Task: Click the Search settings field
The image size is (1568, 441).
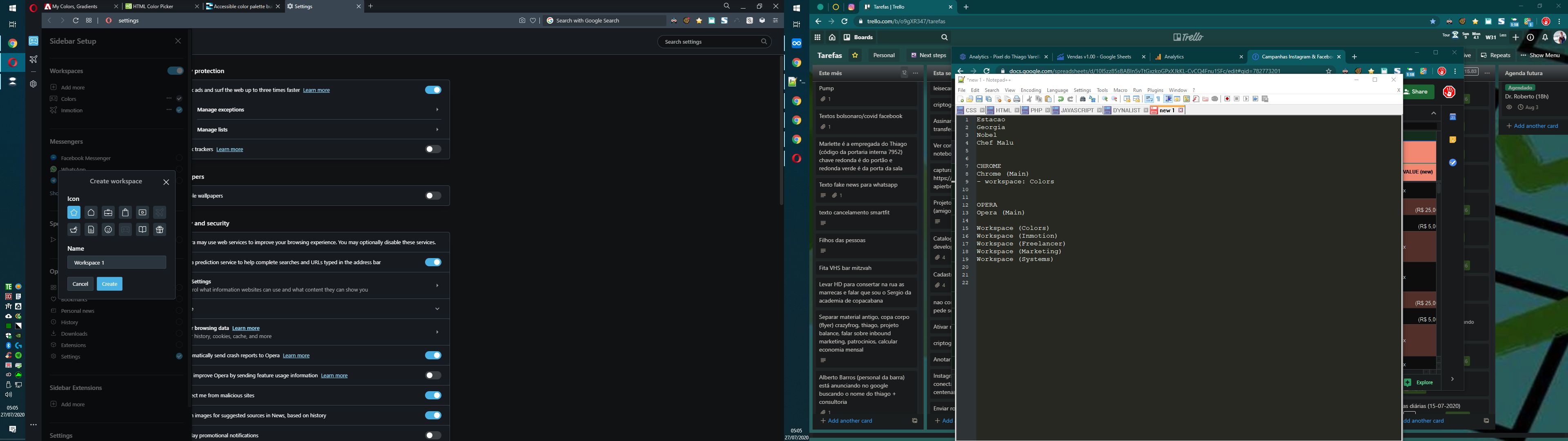Action: coord(709,42)
